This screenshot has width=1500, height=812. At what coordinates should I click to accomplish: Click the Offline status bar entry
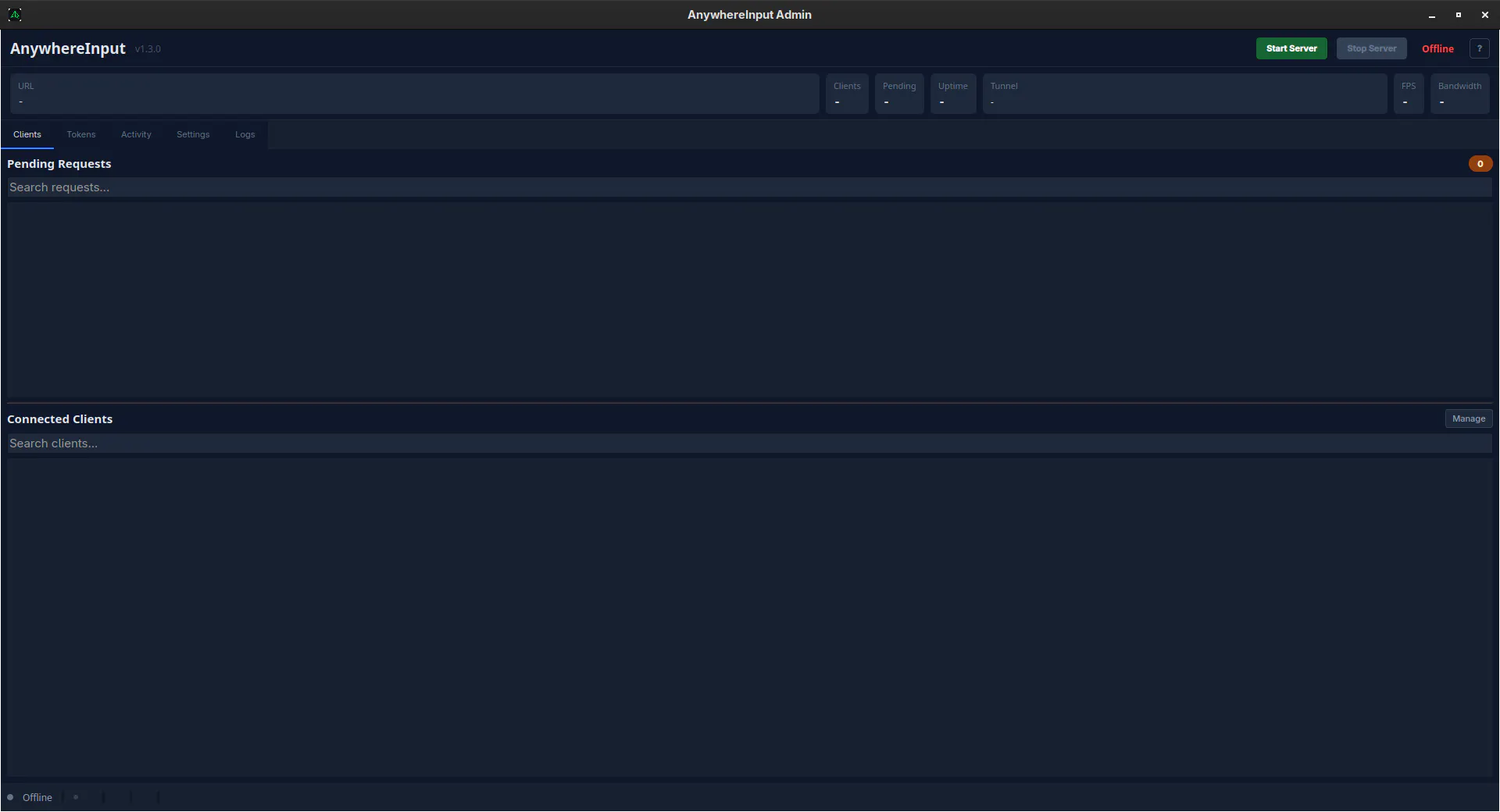click(37, 797)
